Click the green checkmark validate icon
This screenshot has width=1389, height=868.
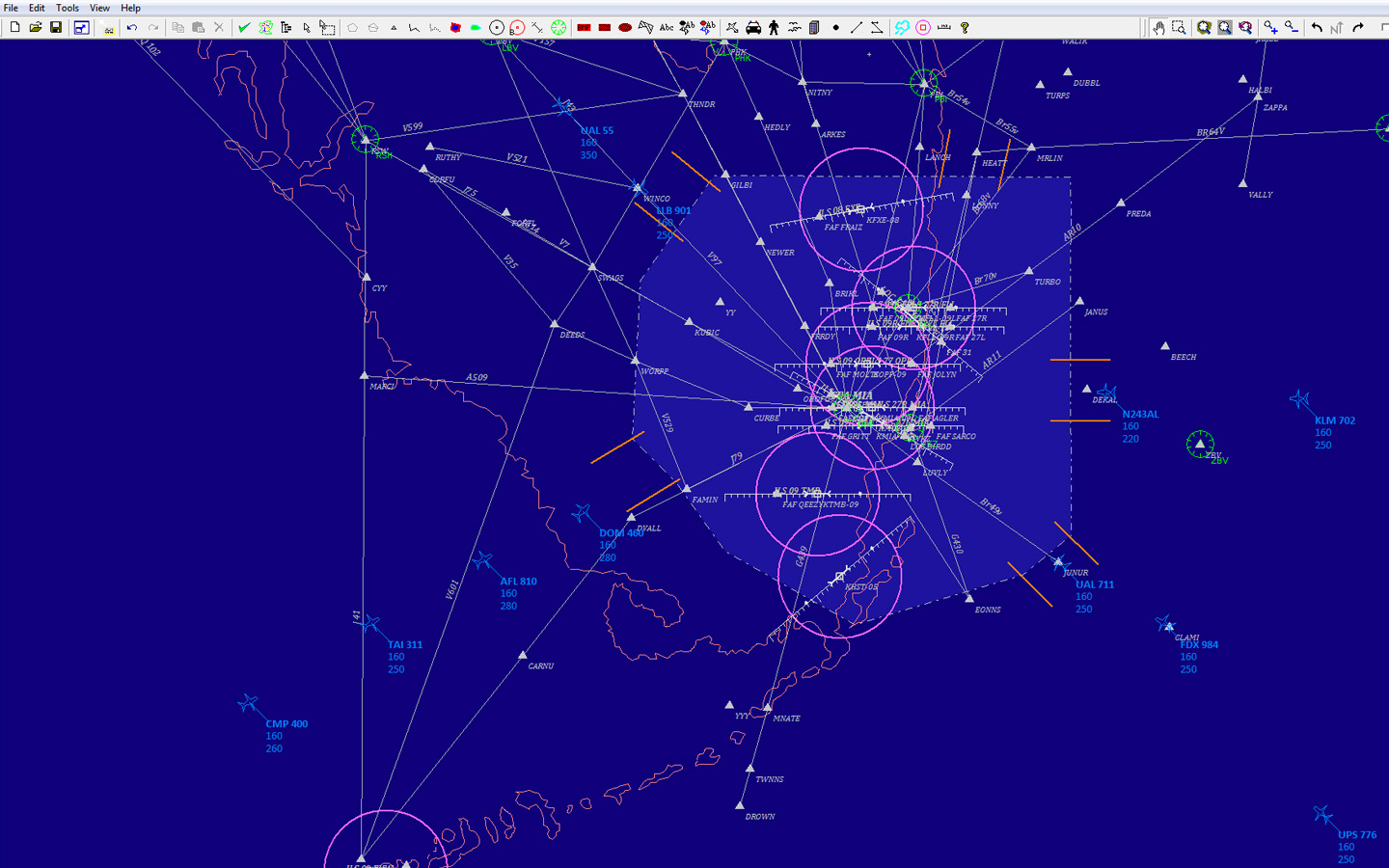(x=244, y=27)
